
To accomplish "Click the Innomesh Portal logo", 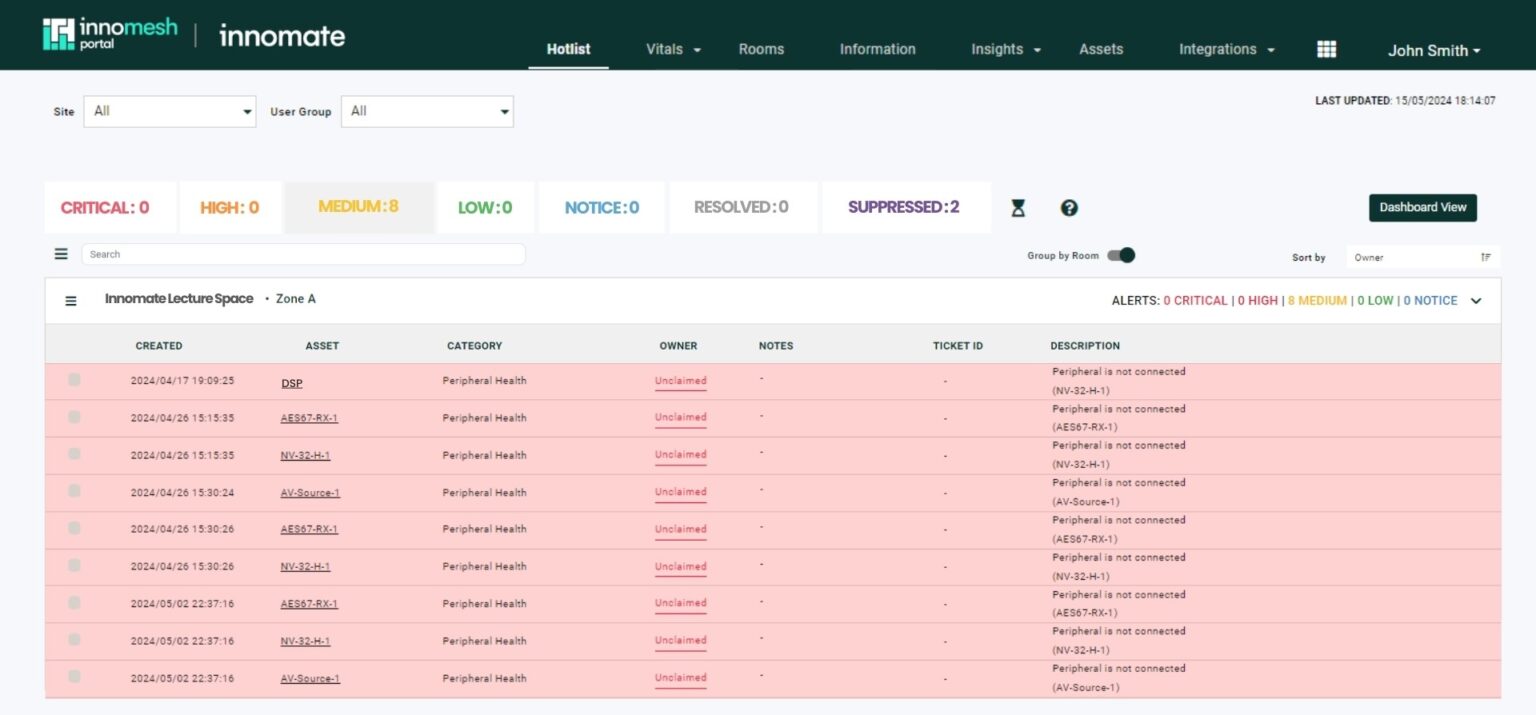I will pos(103,33).
